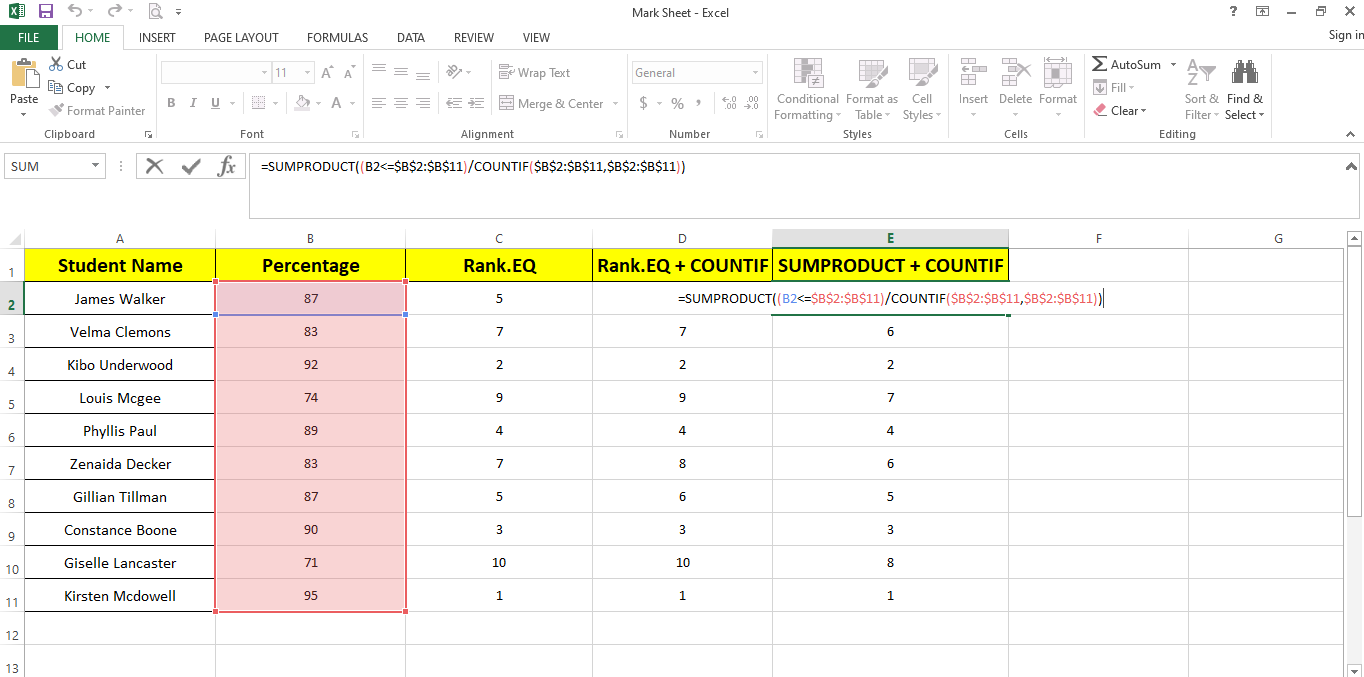Cancel formula entry with the X button
1364x677 pixels.
click(155, 166)
